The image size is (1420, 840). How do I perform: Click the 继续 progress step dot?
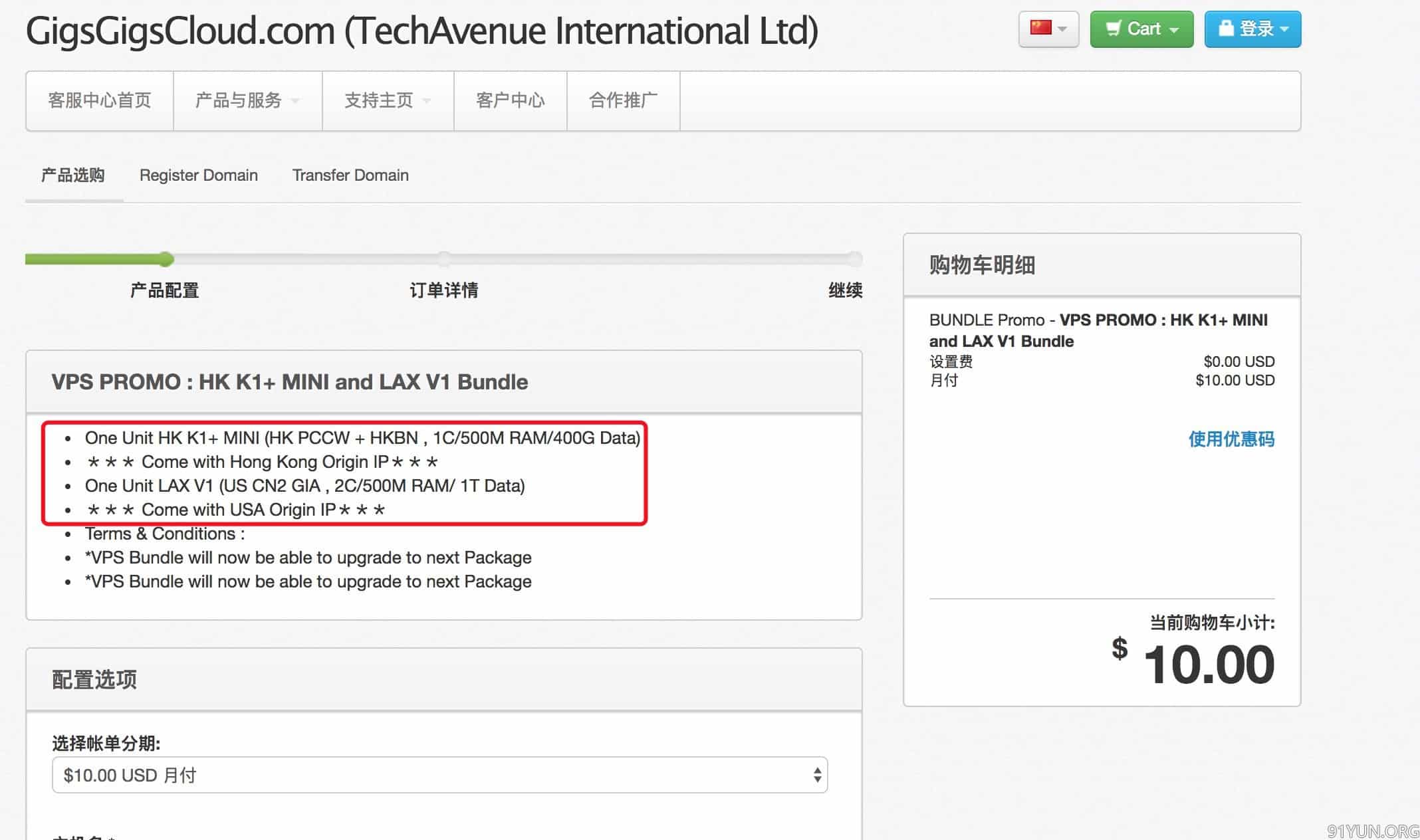point(855,259)
